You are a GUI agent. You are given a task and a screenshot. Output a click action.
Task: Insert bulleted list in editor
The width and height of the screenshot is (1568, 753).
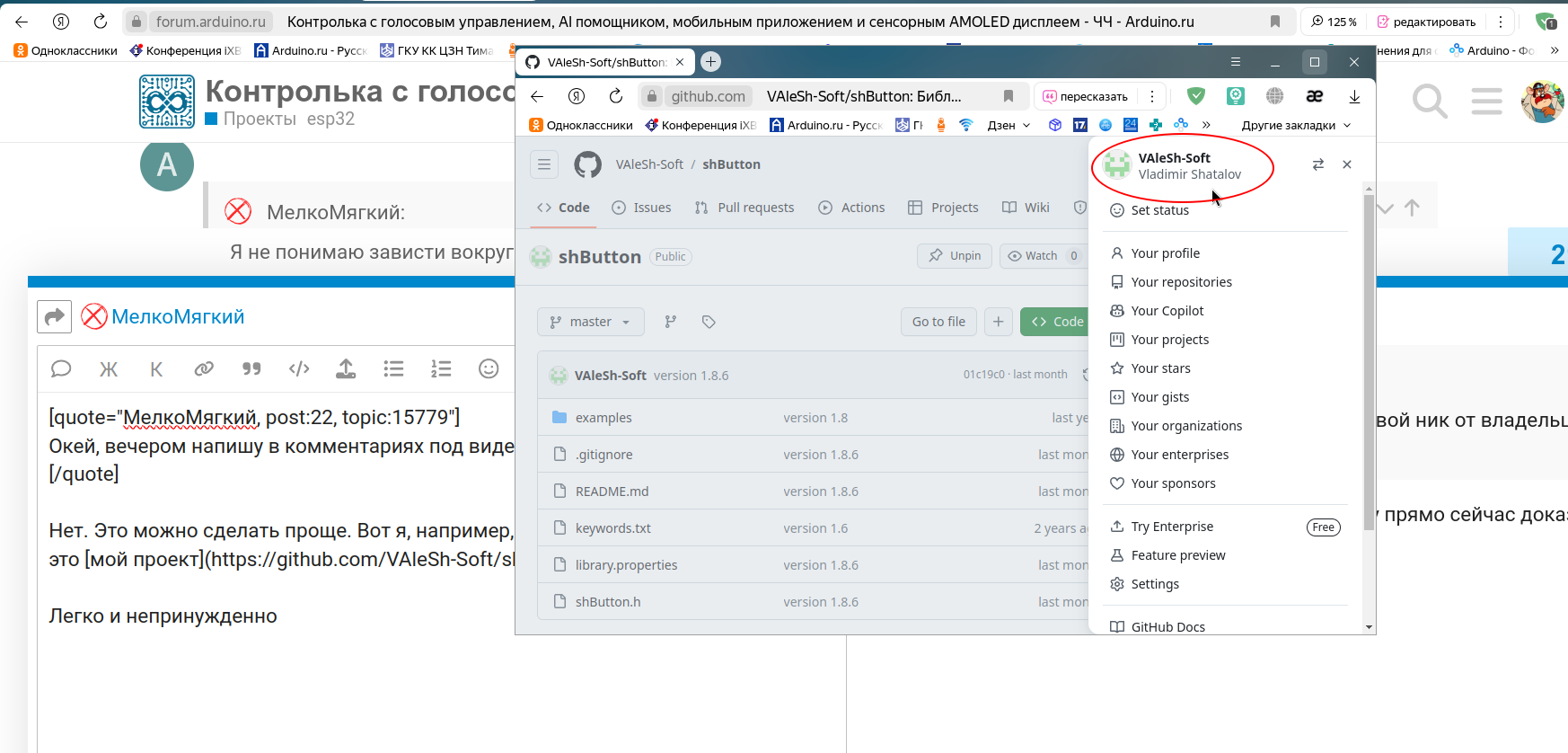(393, 368)
